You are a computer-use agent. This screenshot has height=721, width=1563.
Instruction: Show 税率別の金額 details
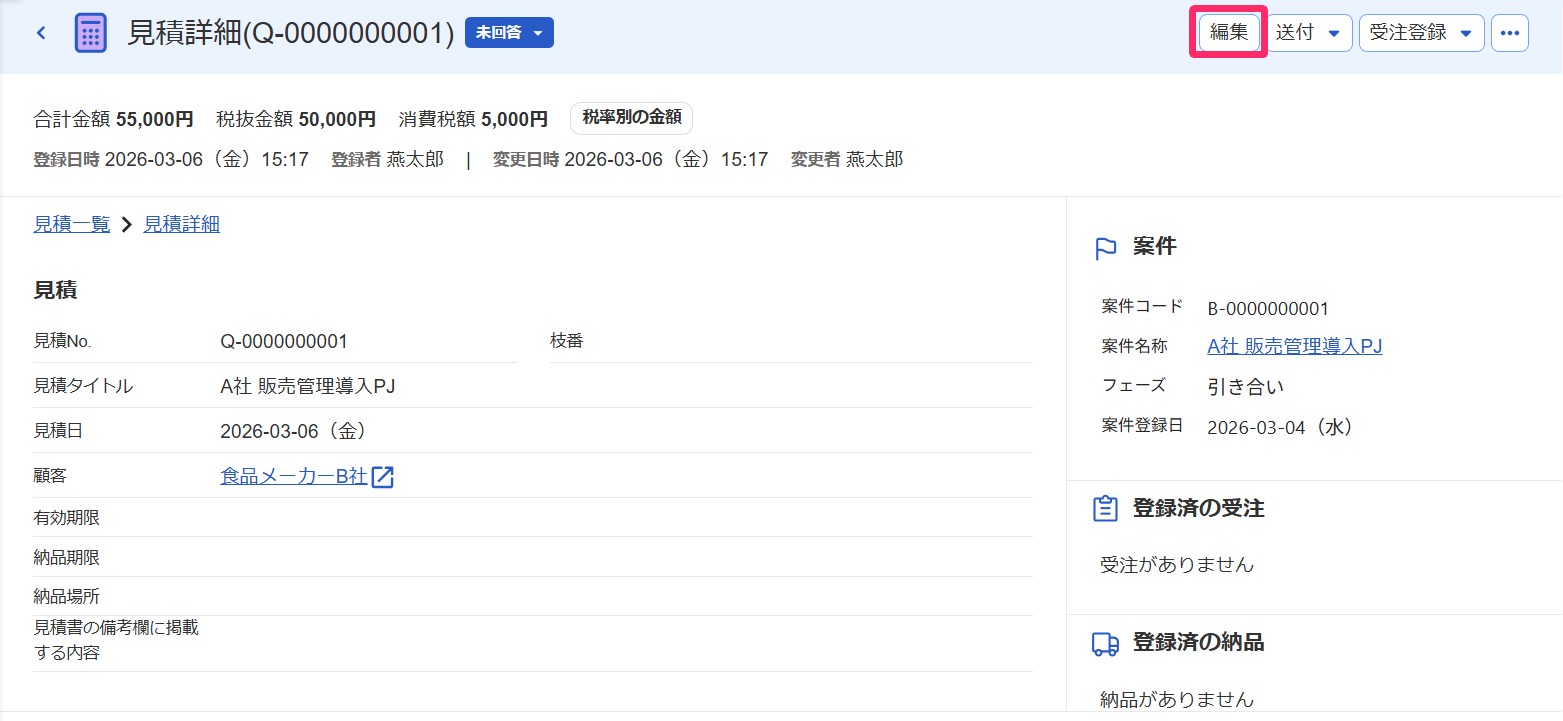(x=632, y=118)
